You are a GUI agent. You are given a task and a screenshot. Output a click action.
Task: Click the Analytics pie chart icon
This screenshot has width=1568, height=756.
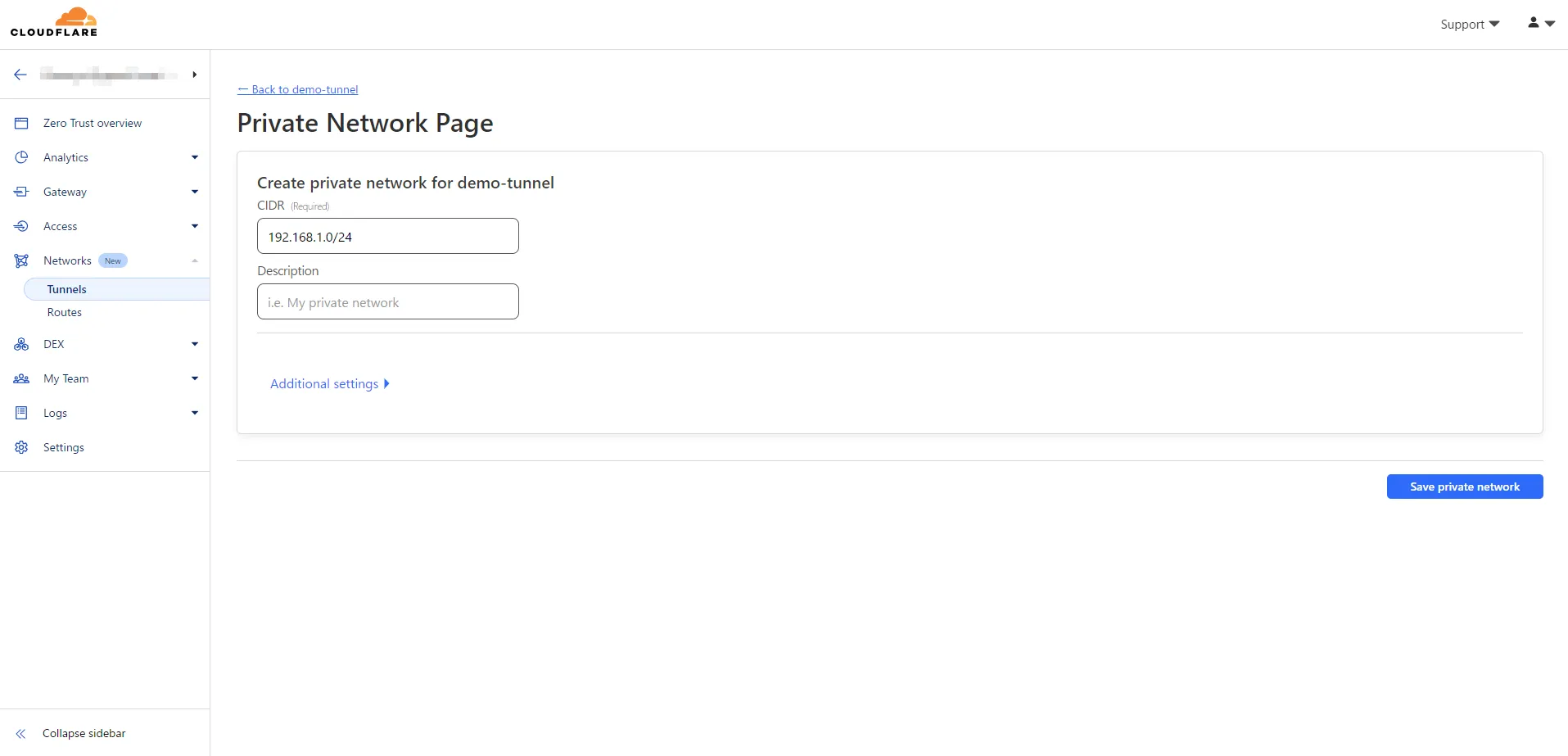[21, 157]
